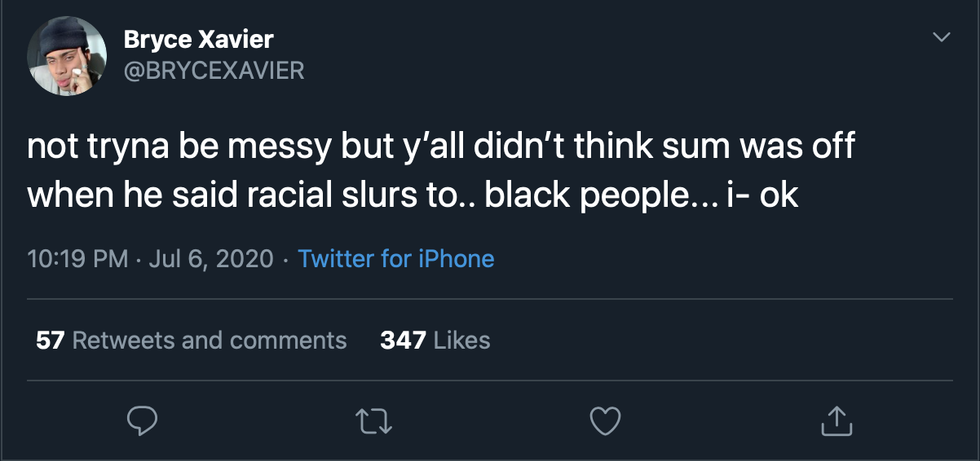This screenshot has width=980, height=461.
Task: Click the reply speech bubble icon
Action: 142,422
